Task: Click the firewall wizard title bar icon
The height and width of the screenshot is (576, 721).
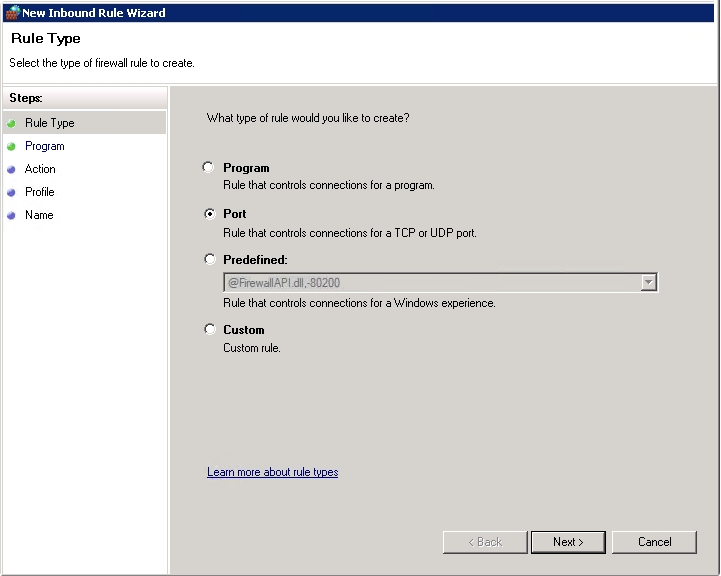Action: pos(12,12)
